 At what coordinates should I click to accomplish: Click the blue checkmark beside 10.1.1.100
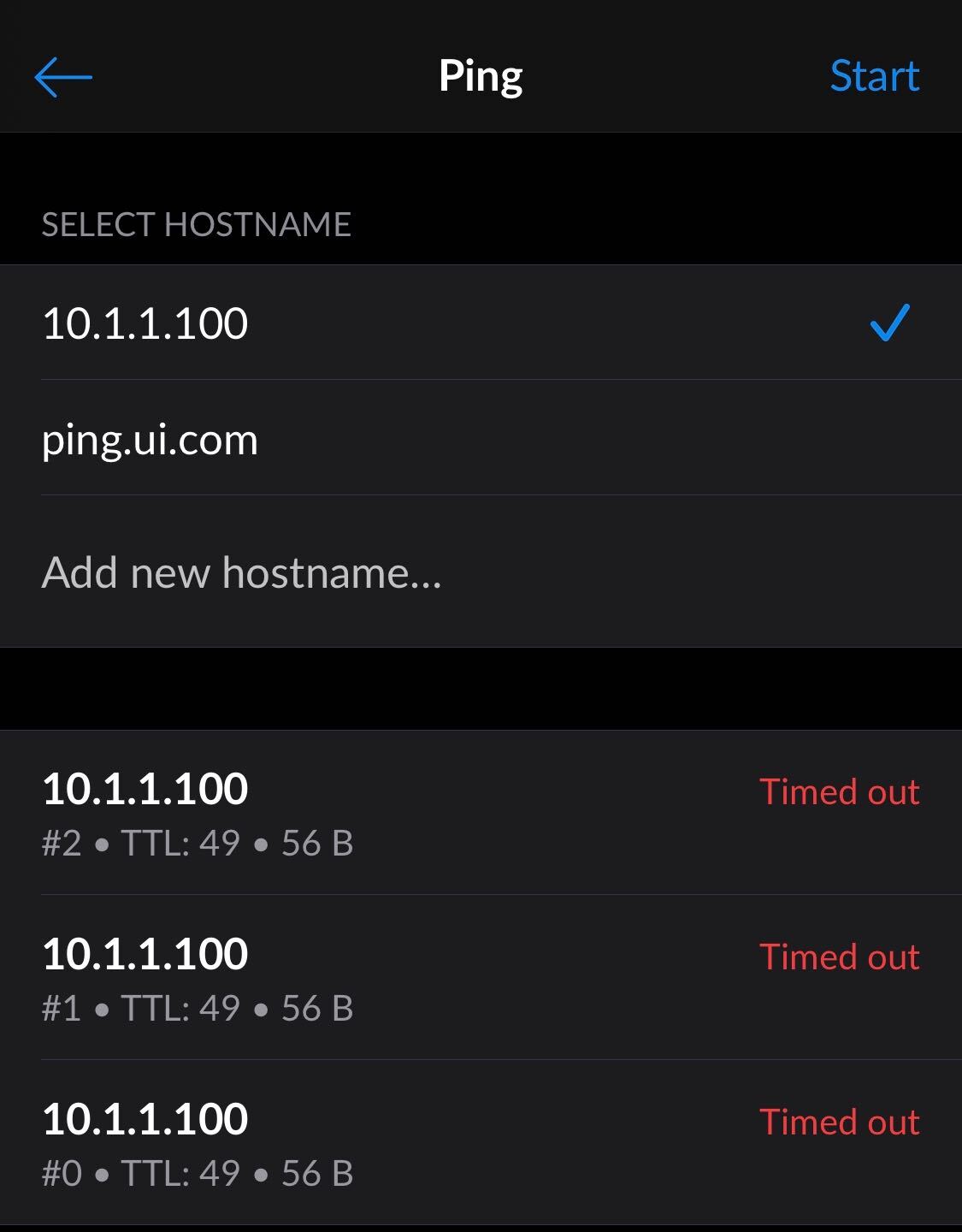point(889,323)
